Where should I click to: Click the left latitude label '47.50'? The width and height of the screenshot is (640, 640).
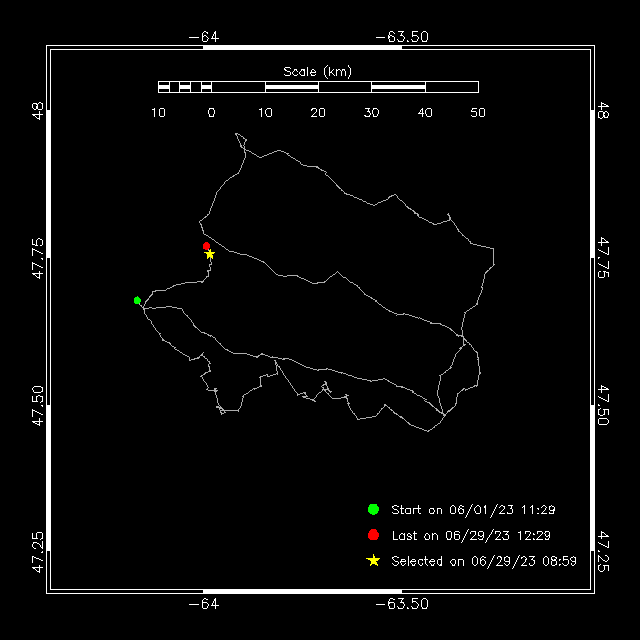38,405
